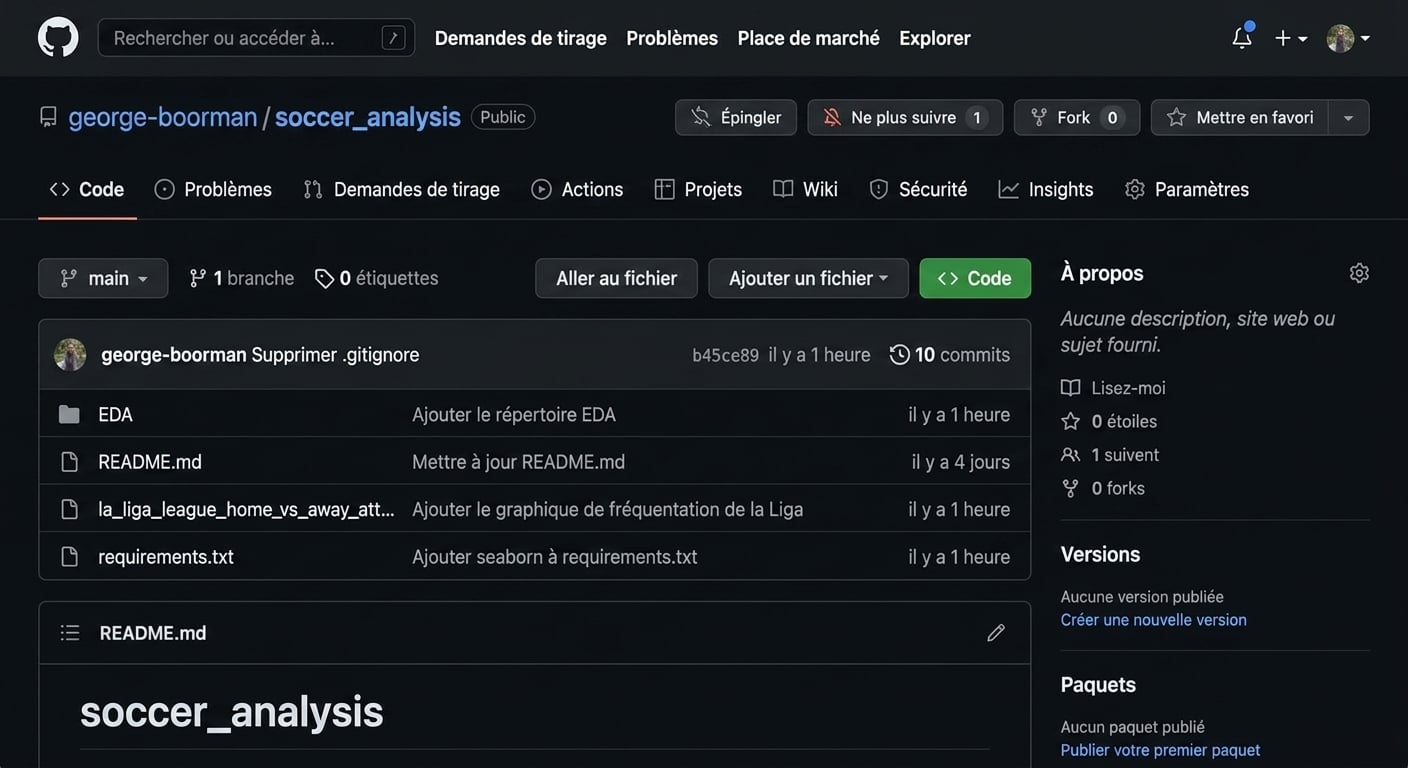
Task: Open README.md in the file list
Action: [150, 462]
